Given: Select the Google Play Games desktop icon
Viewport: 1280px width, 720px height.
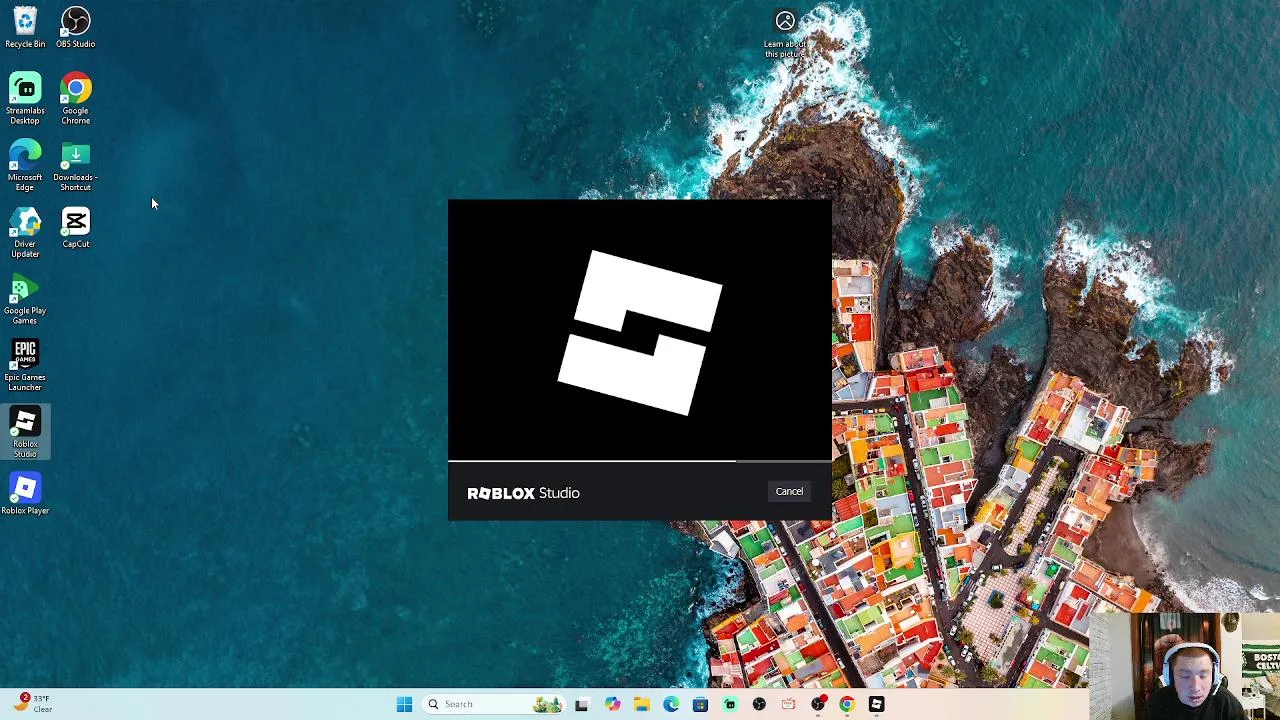Looking at the screenshot, I should 25,300.
